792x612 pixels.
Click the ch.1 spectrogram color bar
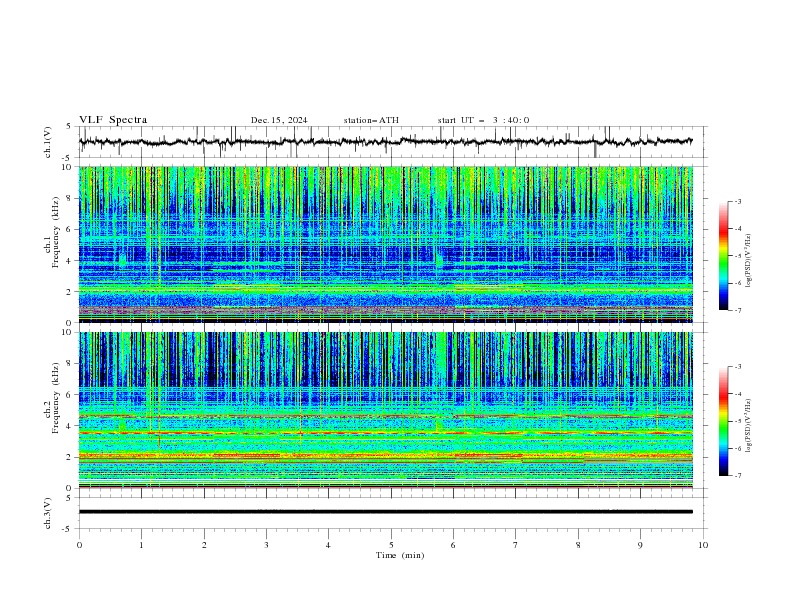pos(723,256)
